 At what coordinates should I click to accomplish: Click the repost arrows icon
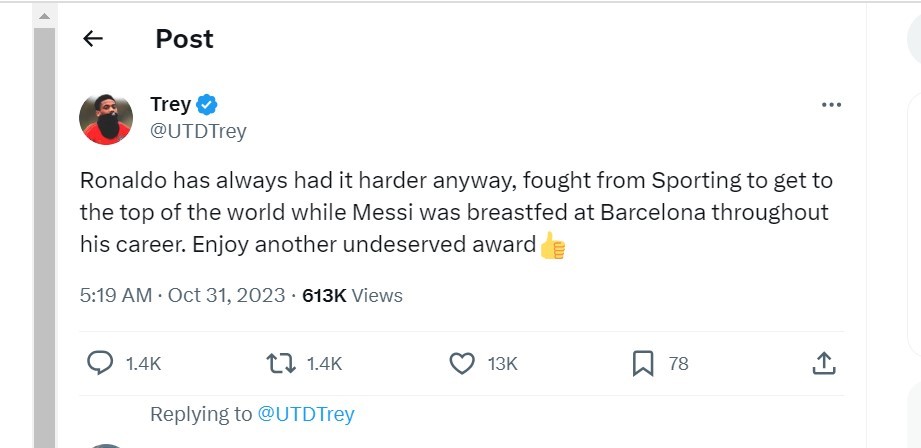[281, 363]
